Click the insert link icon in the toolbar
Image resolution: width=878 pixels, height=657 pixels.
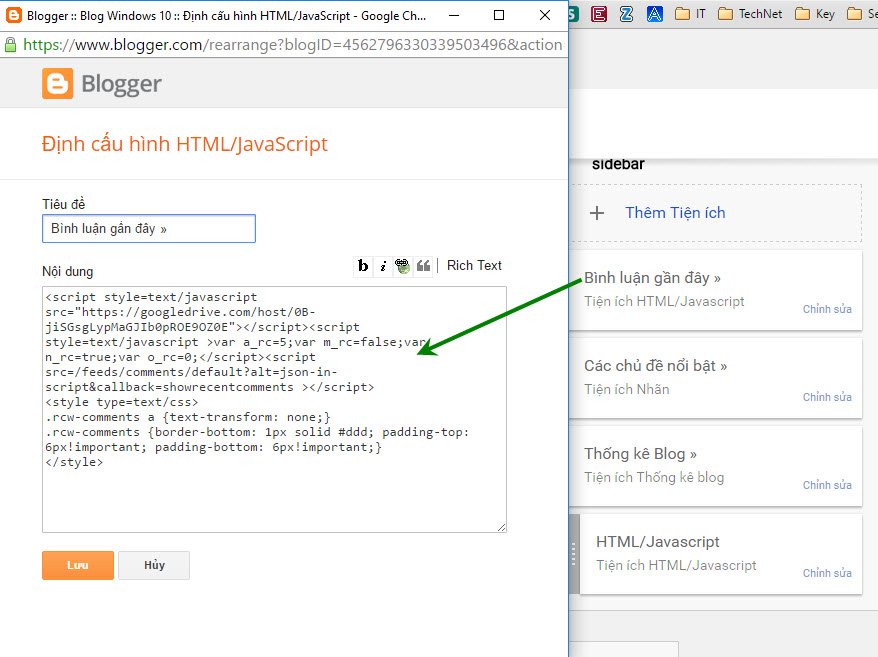(403, 265)
